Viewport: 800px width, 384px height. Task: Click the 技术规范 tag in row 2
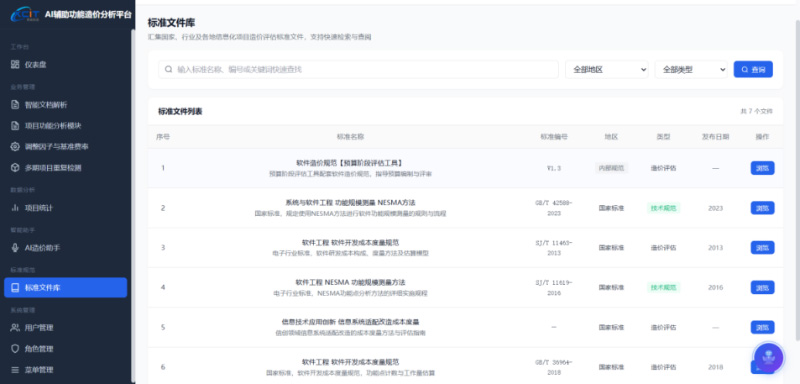click(x=663, y=208)
